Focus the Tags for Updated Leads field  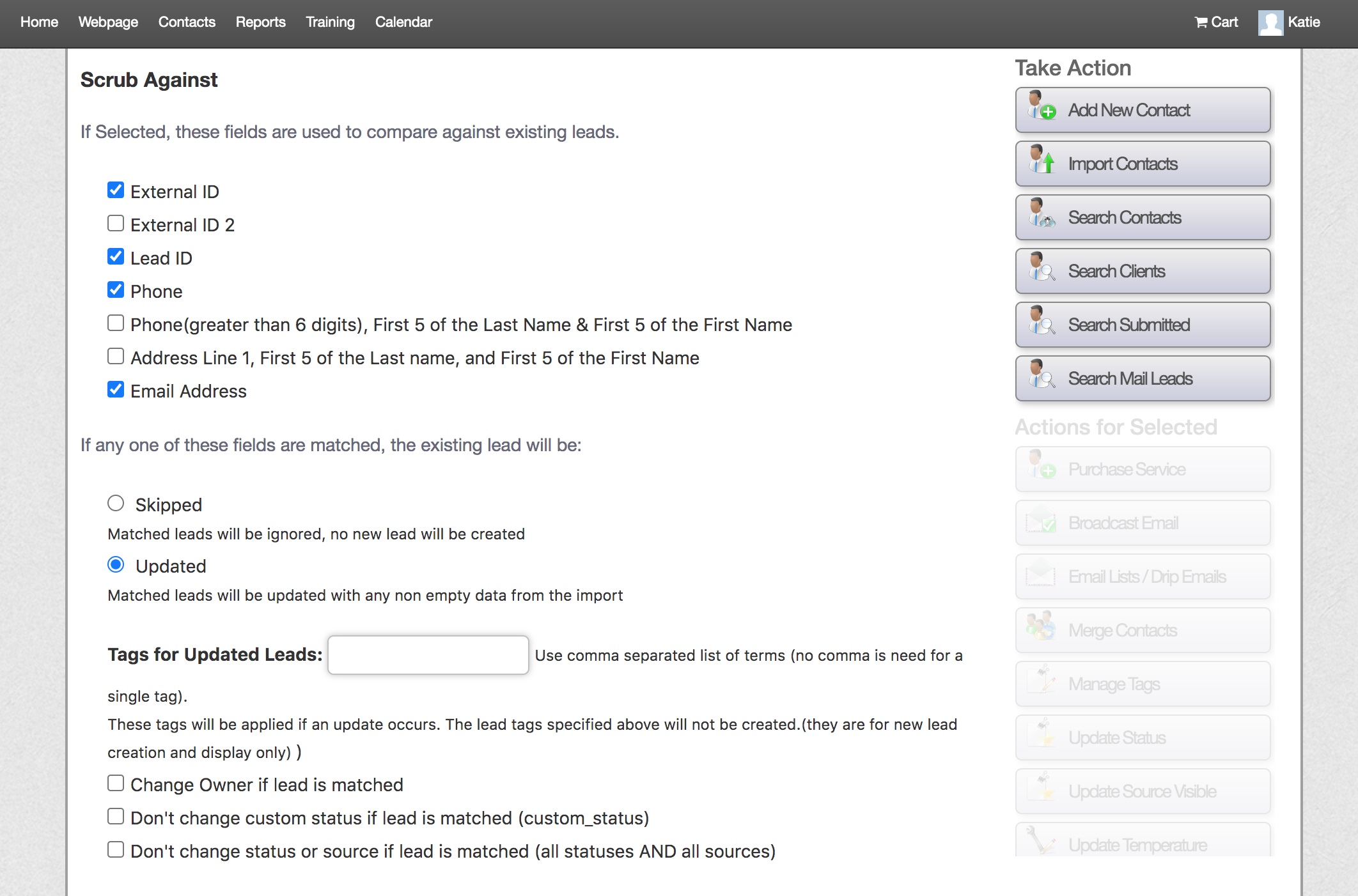point(428,654)
